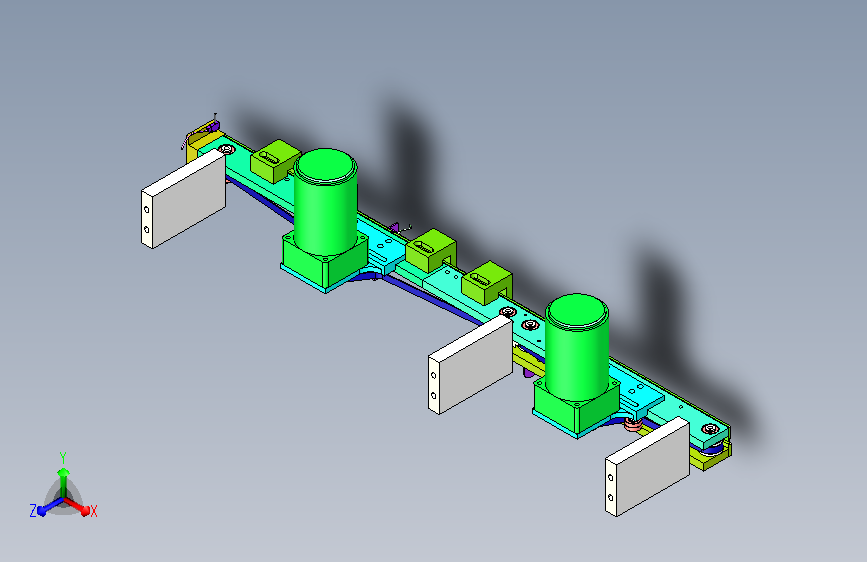Select the square base of the right motor
The height and width of the screenshot is (562, 867).
pos(577,408)
